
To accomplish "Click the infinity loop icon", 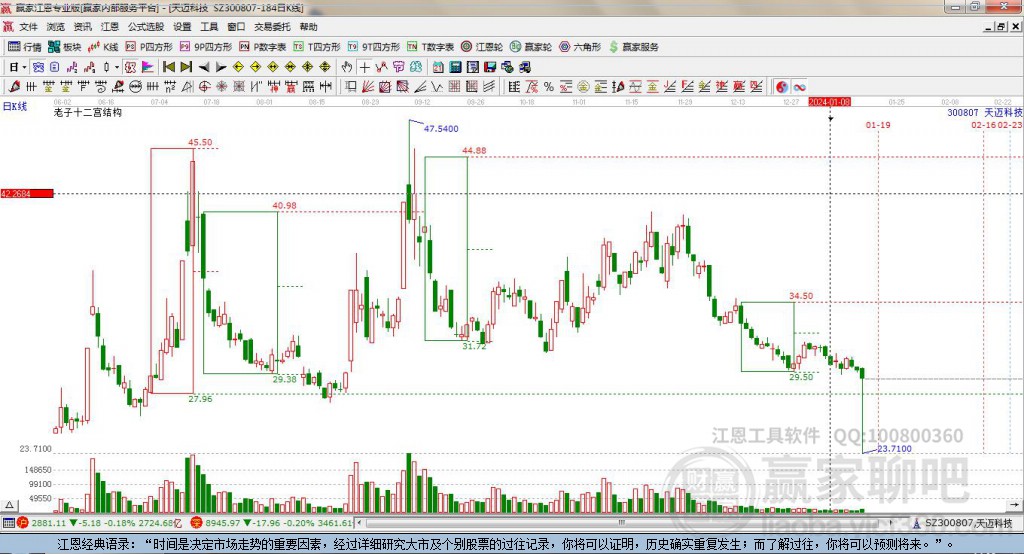I will click(799, 87).
